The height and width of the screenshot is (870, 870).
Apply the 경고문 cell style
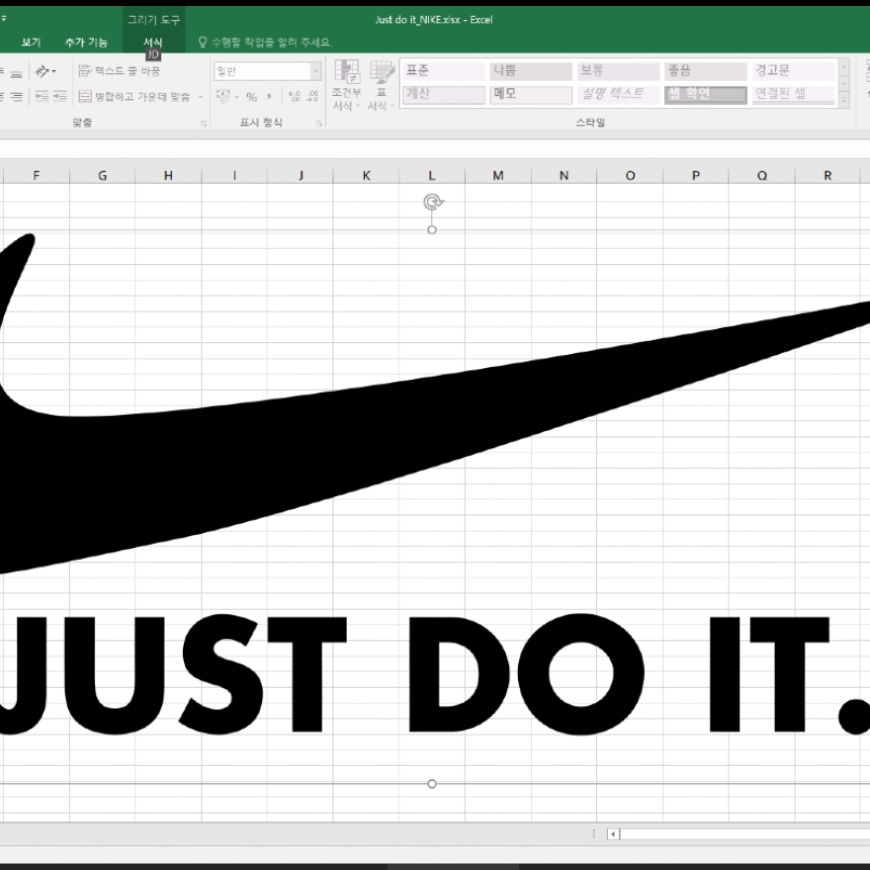[x=793, y=70]
